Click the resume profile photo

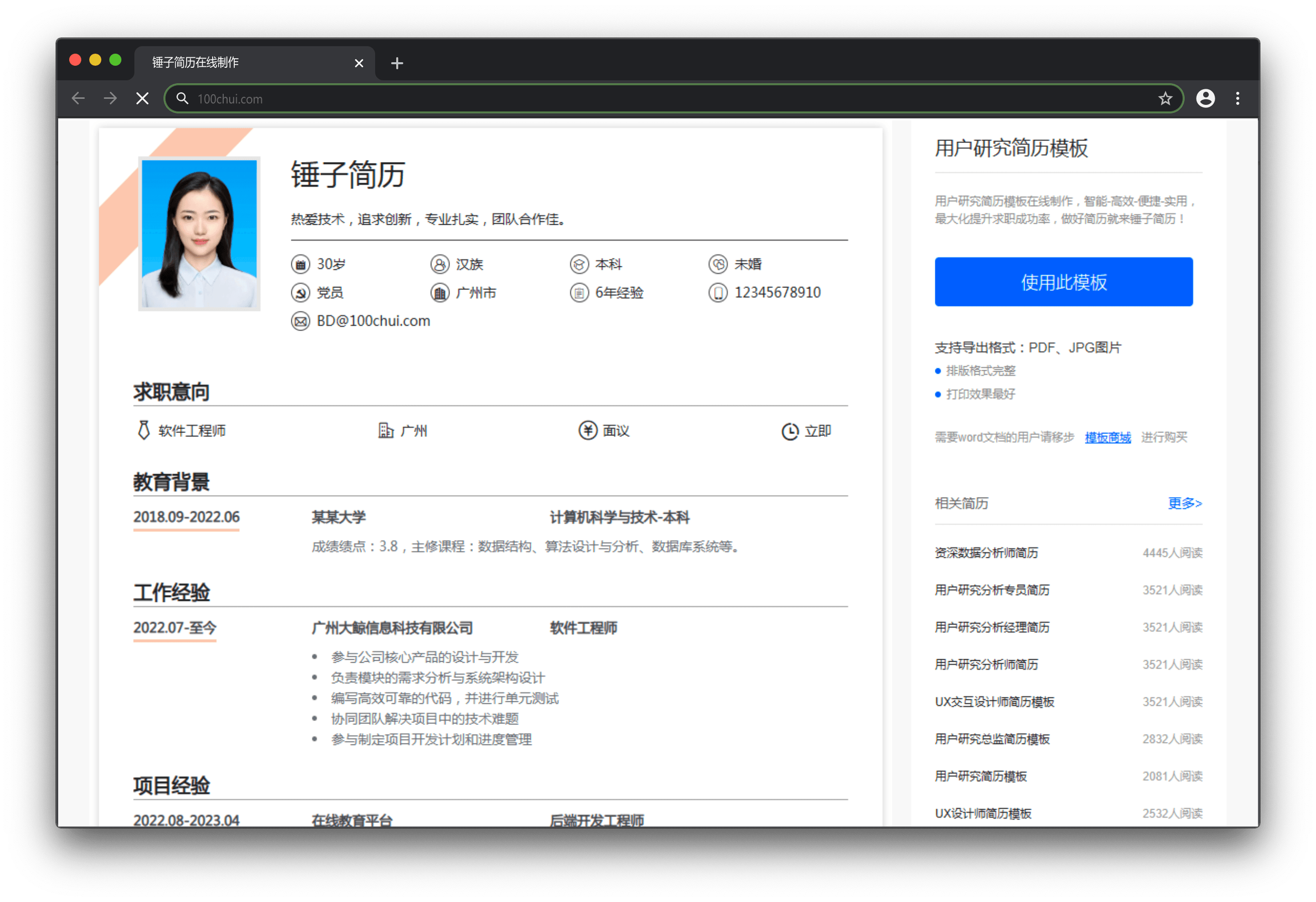(x=199, y=233)
